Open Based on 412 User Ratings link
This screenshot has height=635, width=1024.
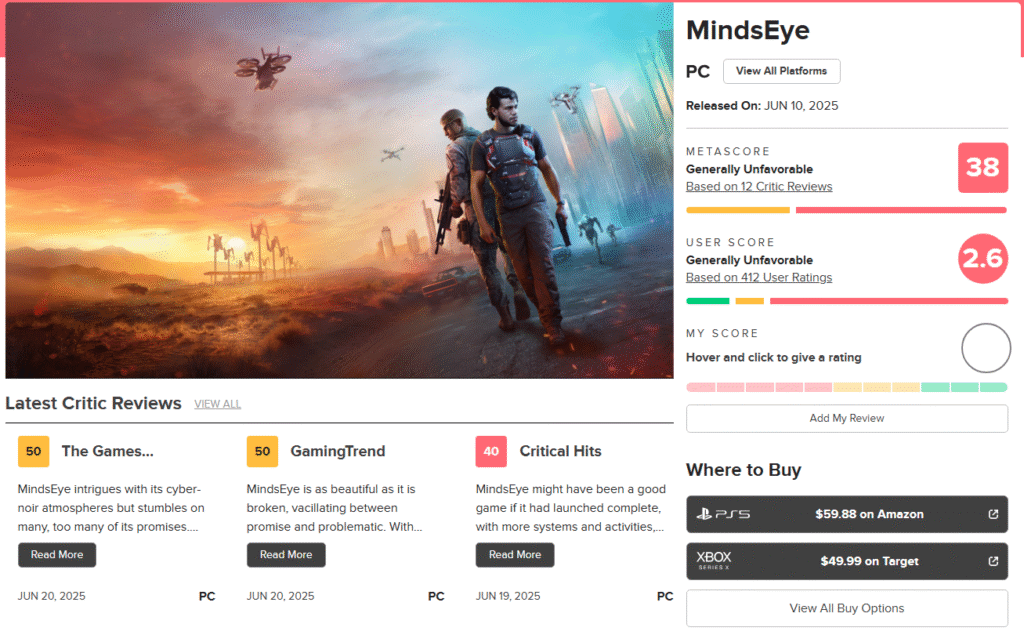point(759,278)
